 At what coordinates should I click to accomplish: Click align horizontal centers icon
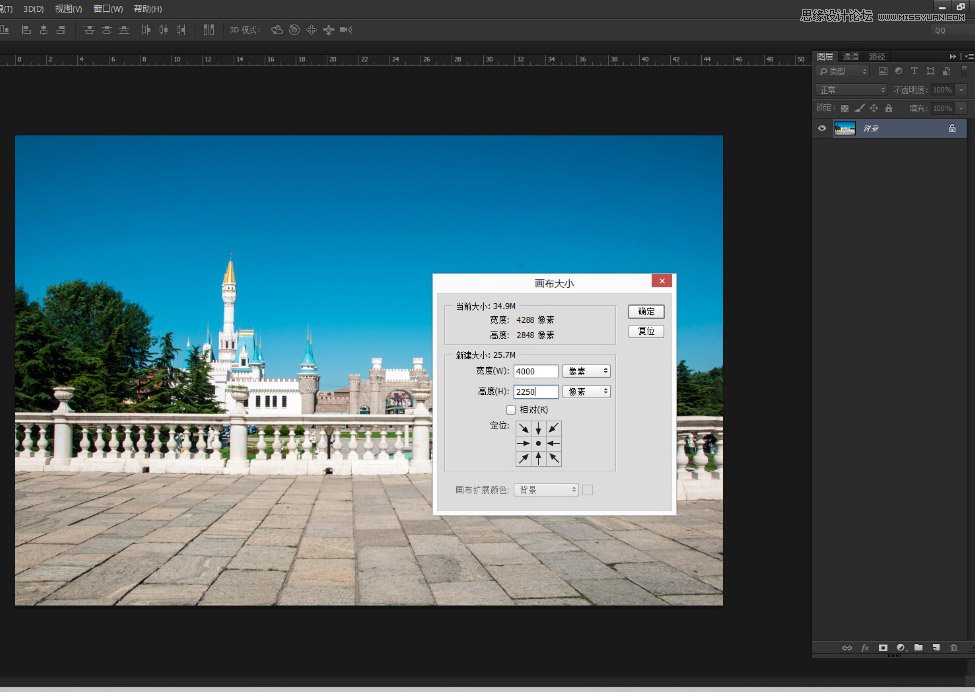[44, 29]
